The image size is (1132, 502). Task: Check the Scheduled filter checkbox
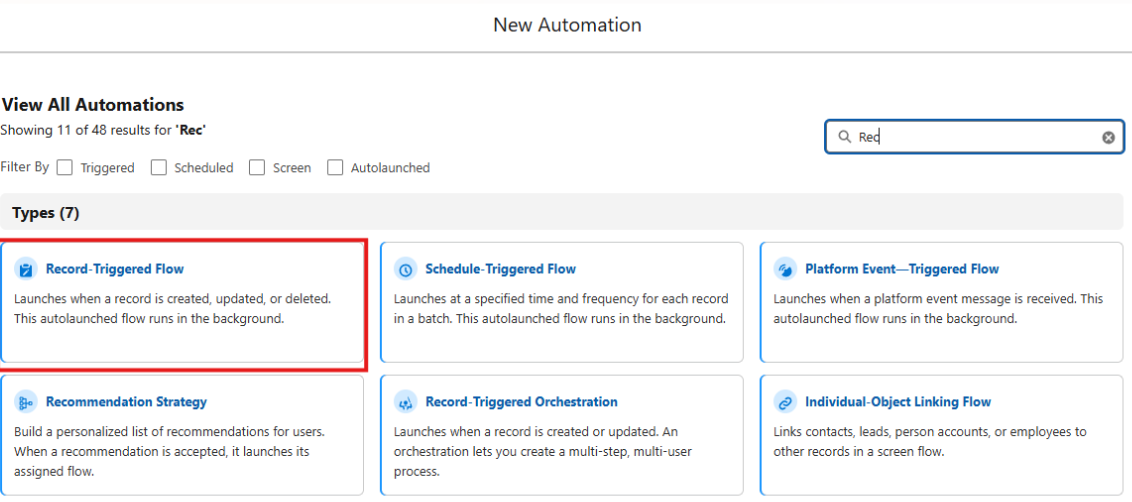pos(159,168)
